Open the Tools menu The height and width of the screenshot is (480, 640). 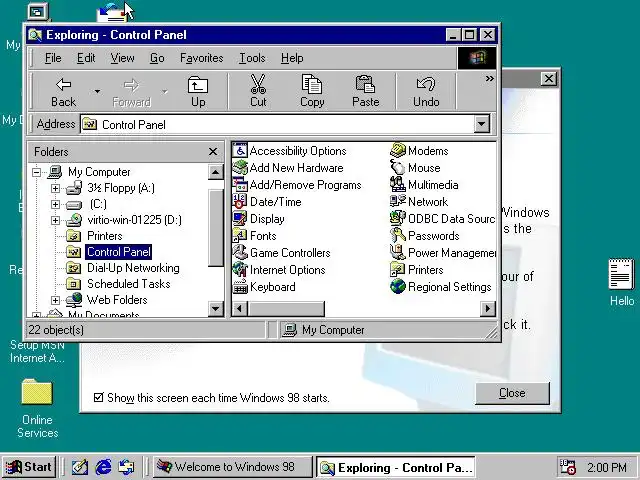coord(252,58)
